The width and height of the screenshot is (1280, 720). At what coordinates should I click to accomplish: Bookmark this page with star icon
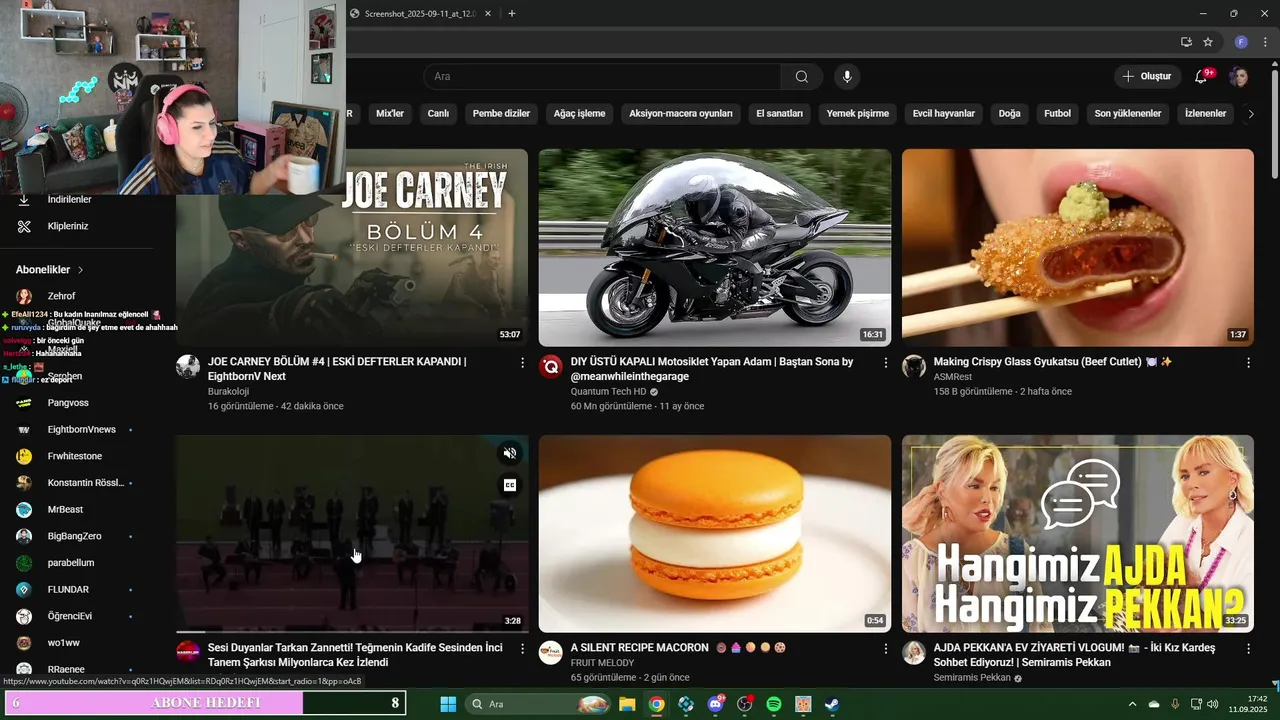[x=1208, y=42]
